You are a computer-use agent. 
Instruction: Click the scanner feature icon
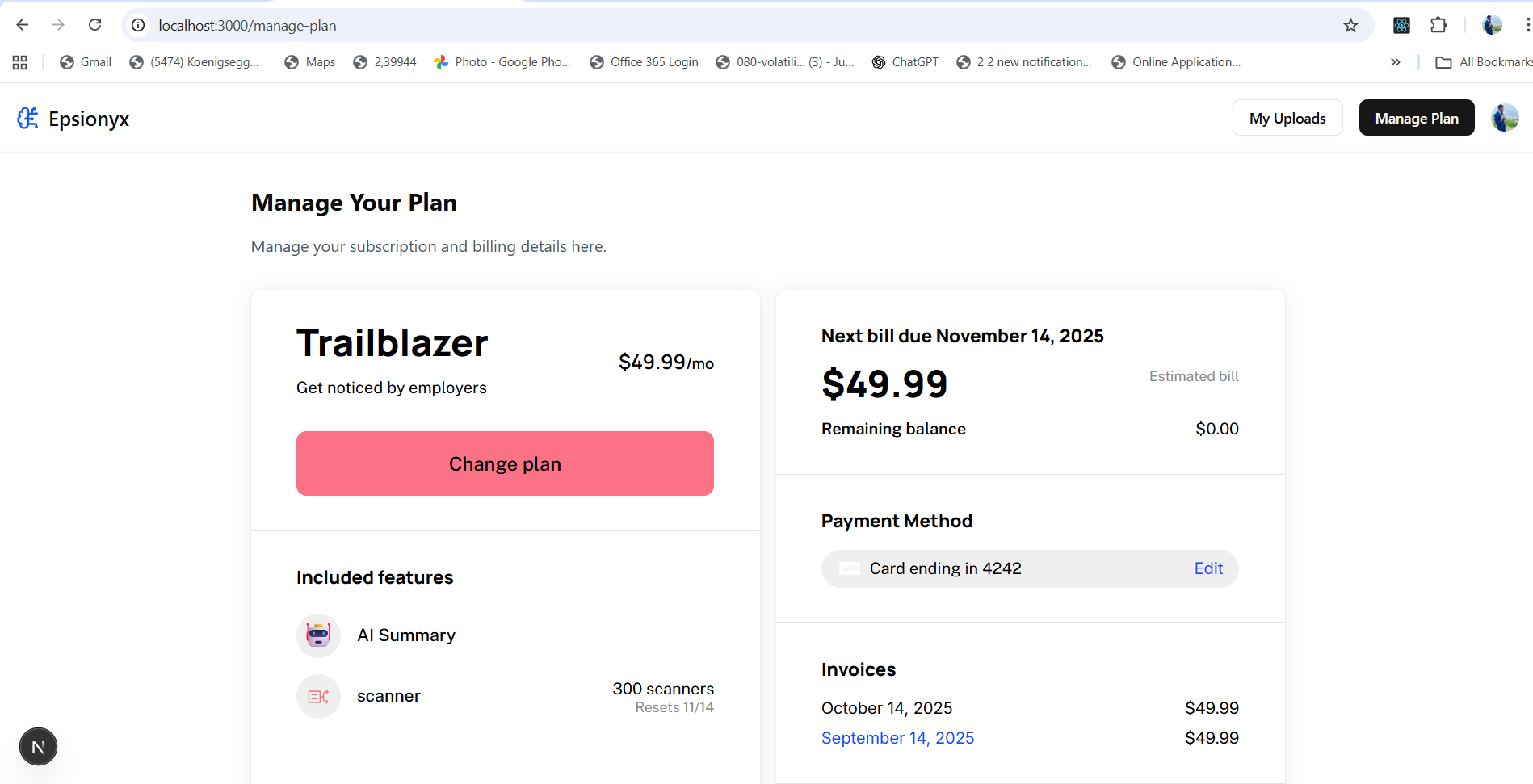pos(318,696)
